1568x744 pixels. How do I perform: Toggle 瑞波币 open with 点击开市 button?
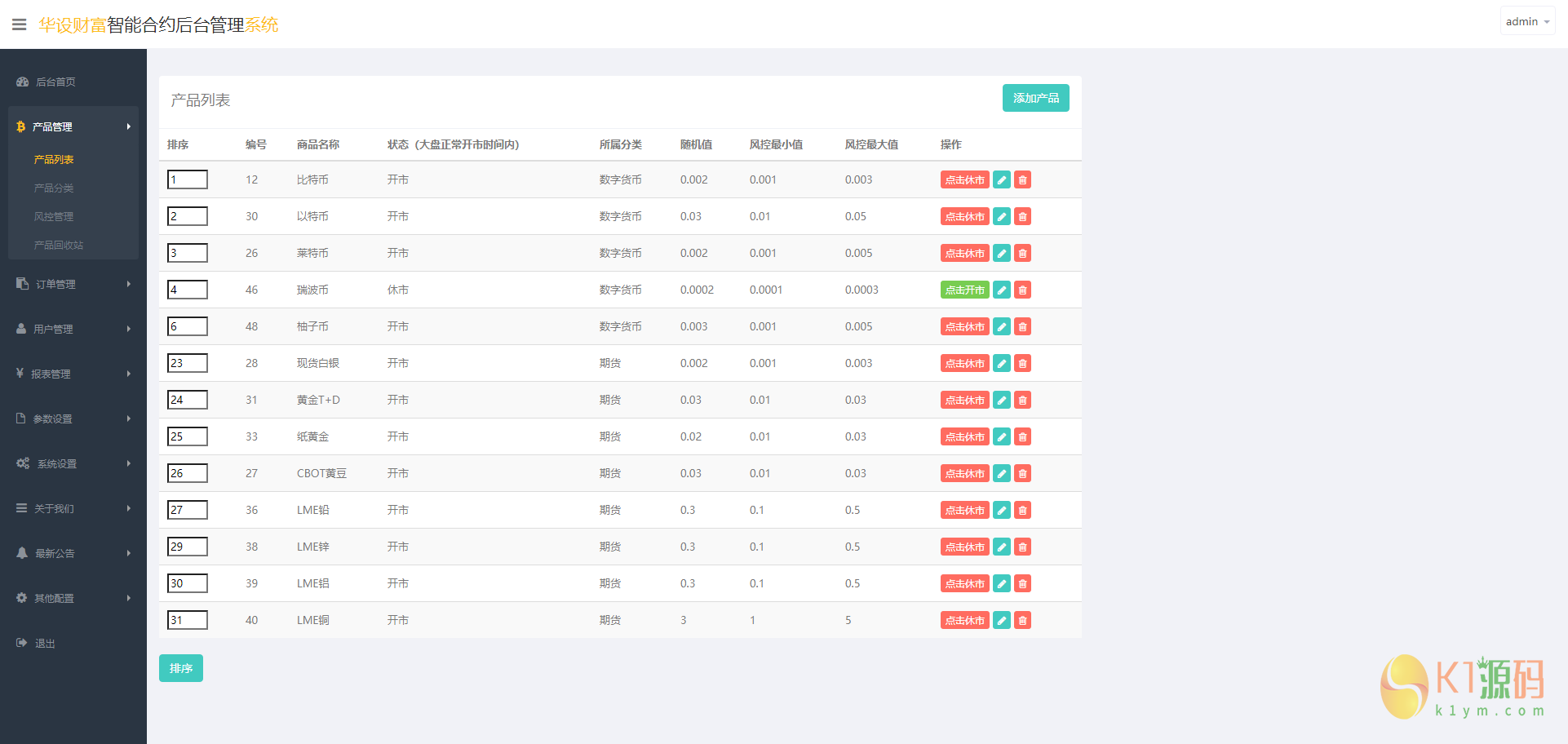pos(964,290)
